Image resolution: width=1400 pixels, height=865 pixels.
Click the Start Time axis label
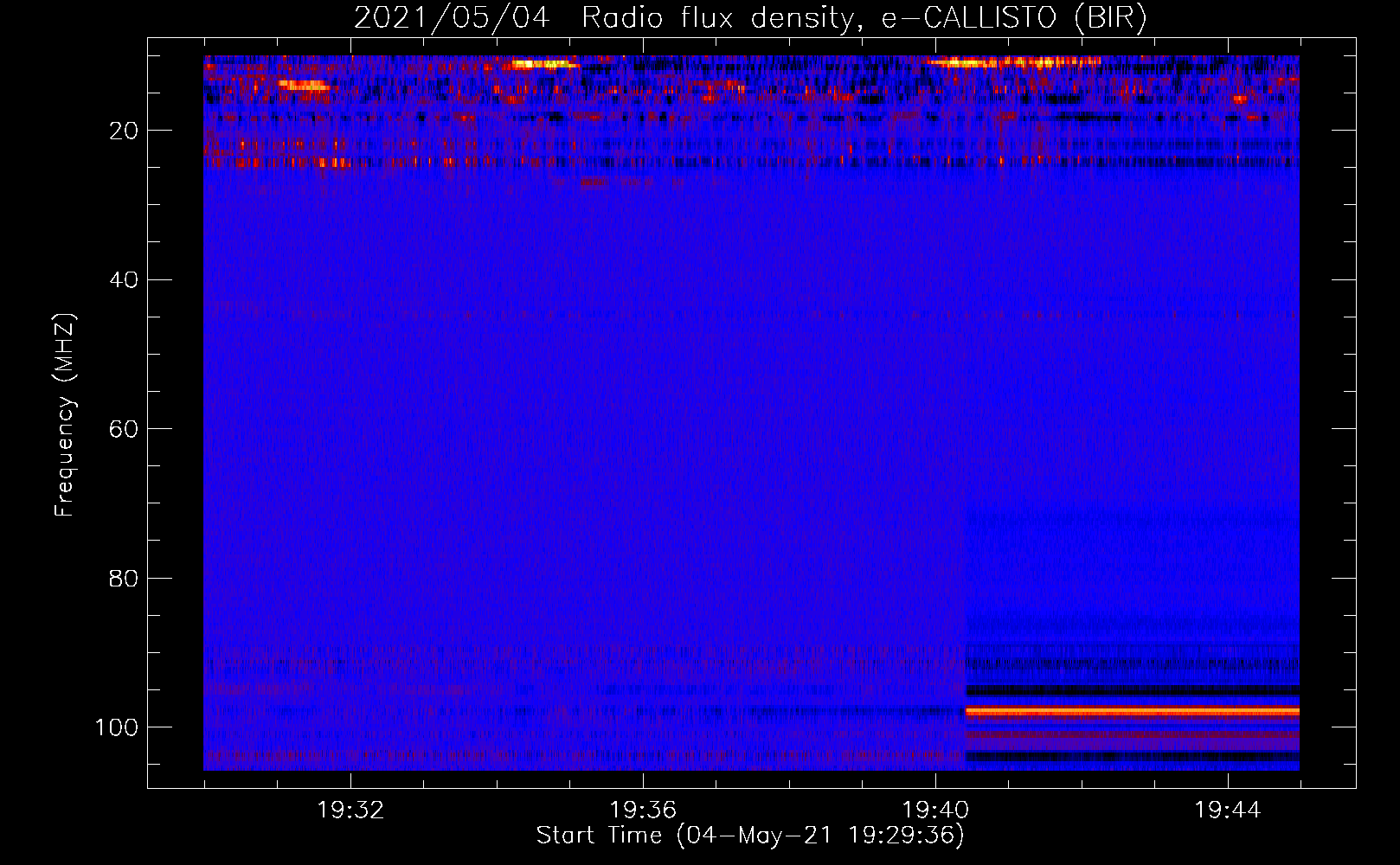click(x=750, y=836)
